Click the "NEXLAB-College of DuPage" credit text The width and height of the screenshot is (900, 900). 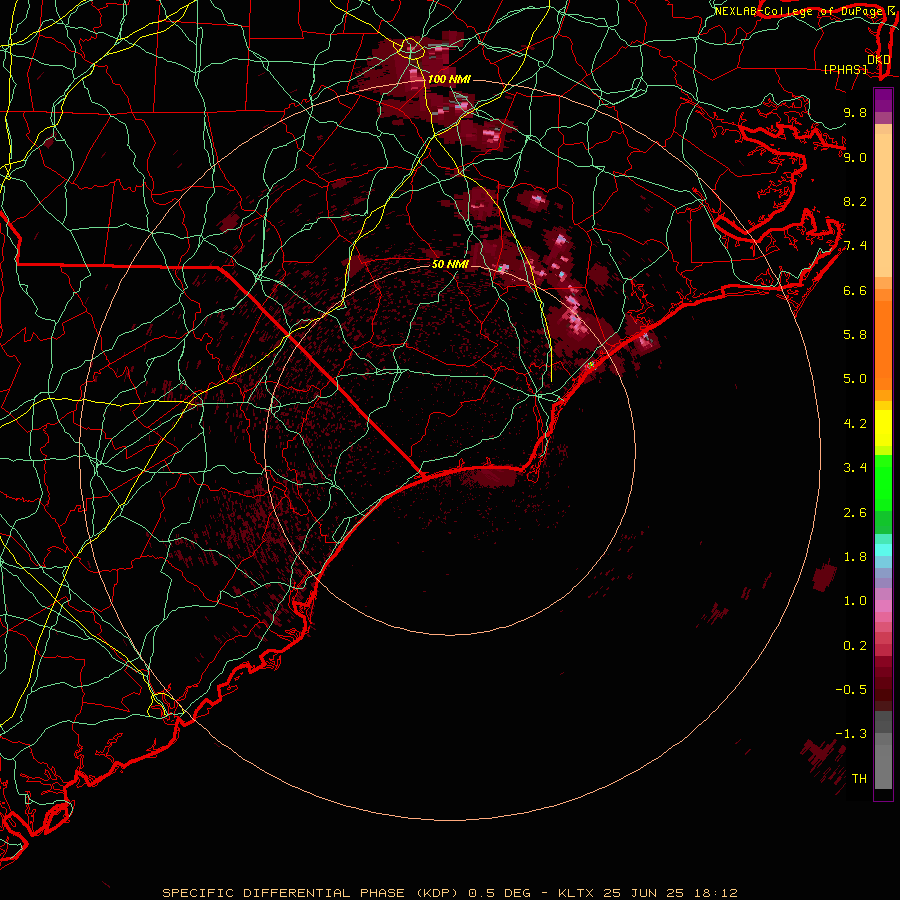click(798, 11)
